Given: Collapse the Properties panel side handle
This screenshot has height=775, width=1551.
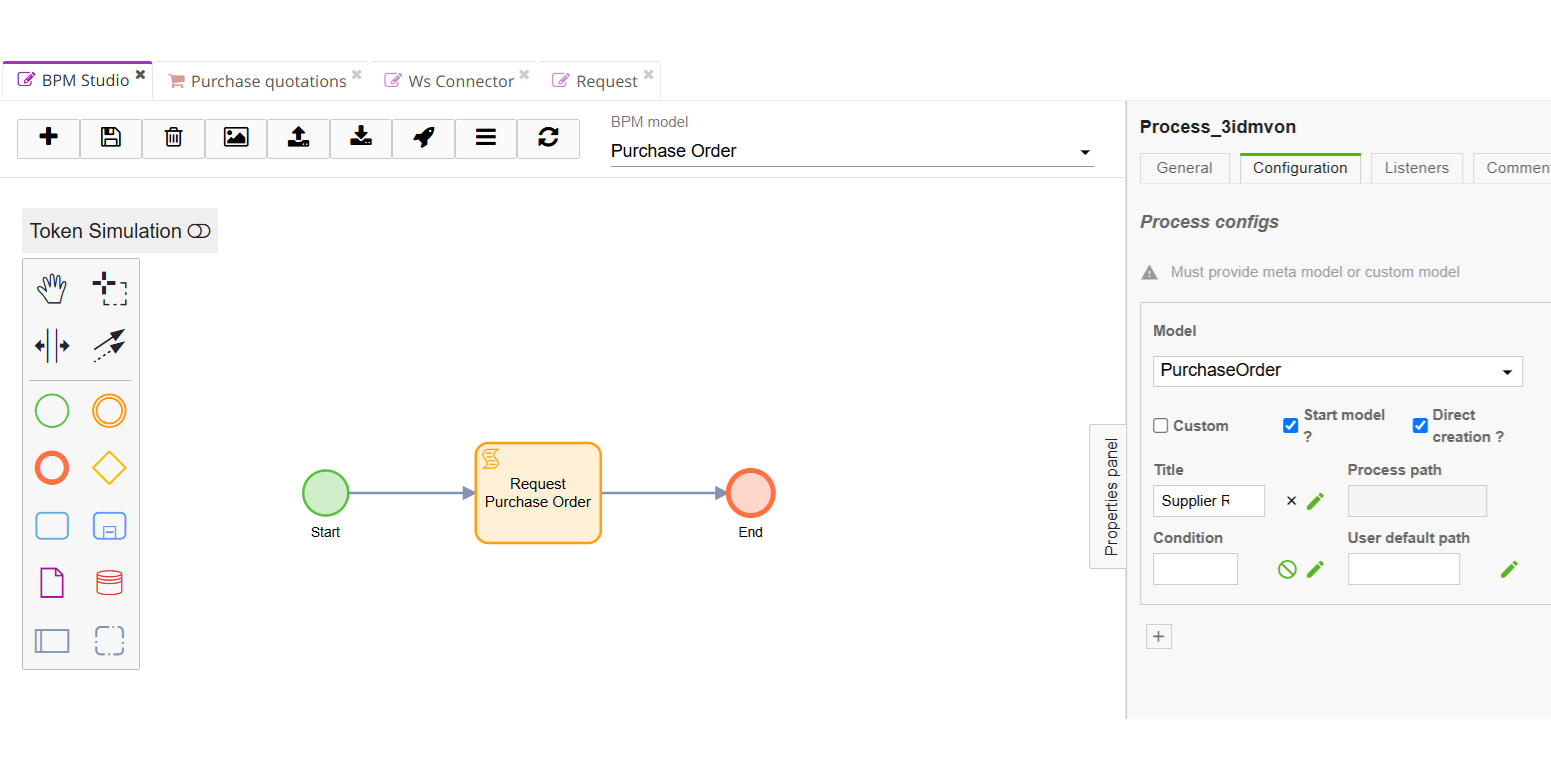Looking at the screenshot, I should (1109, 496).
